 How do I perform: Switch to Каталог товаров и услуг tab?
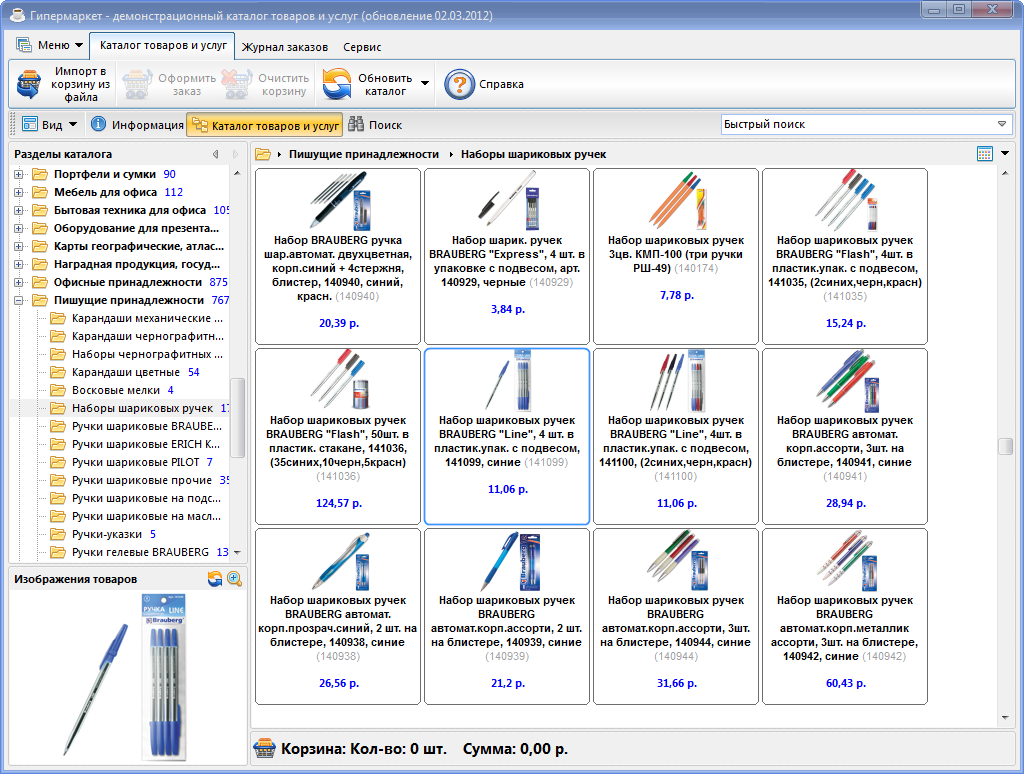[163, 45]
